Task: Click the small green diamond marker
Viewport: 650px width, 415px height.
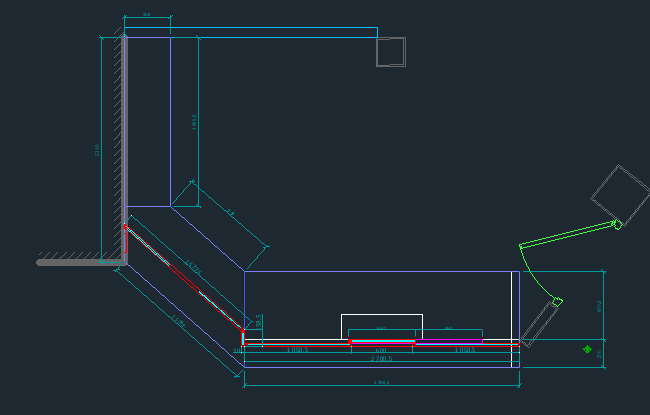Action: pos(587,349)
